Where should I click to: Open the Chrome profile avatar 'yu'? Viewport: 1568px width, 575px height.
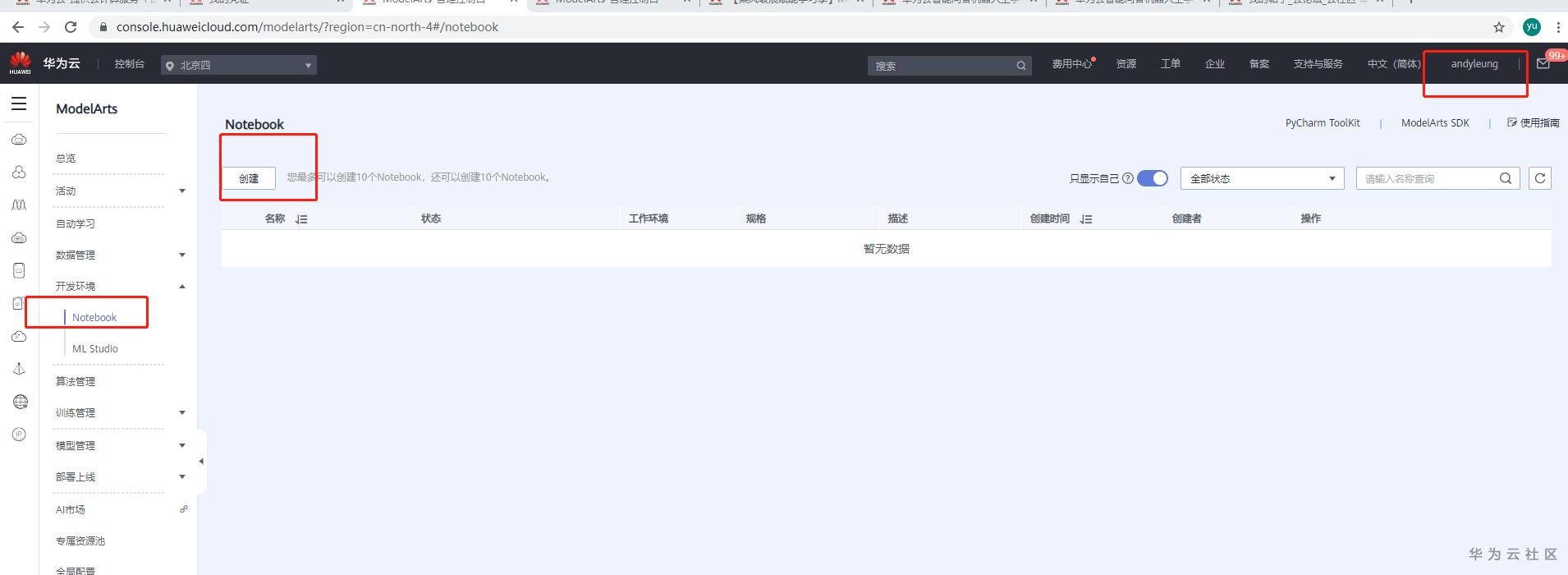pos(1531,27)
